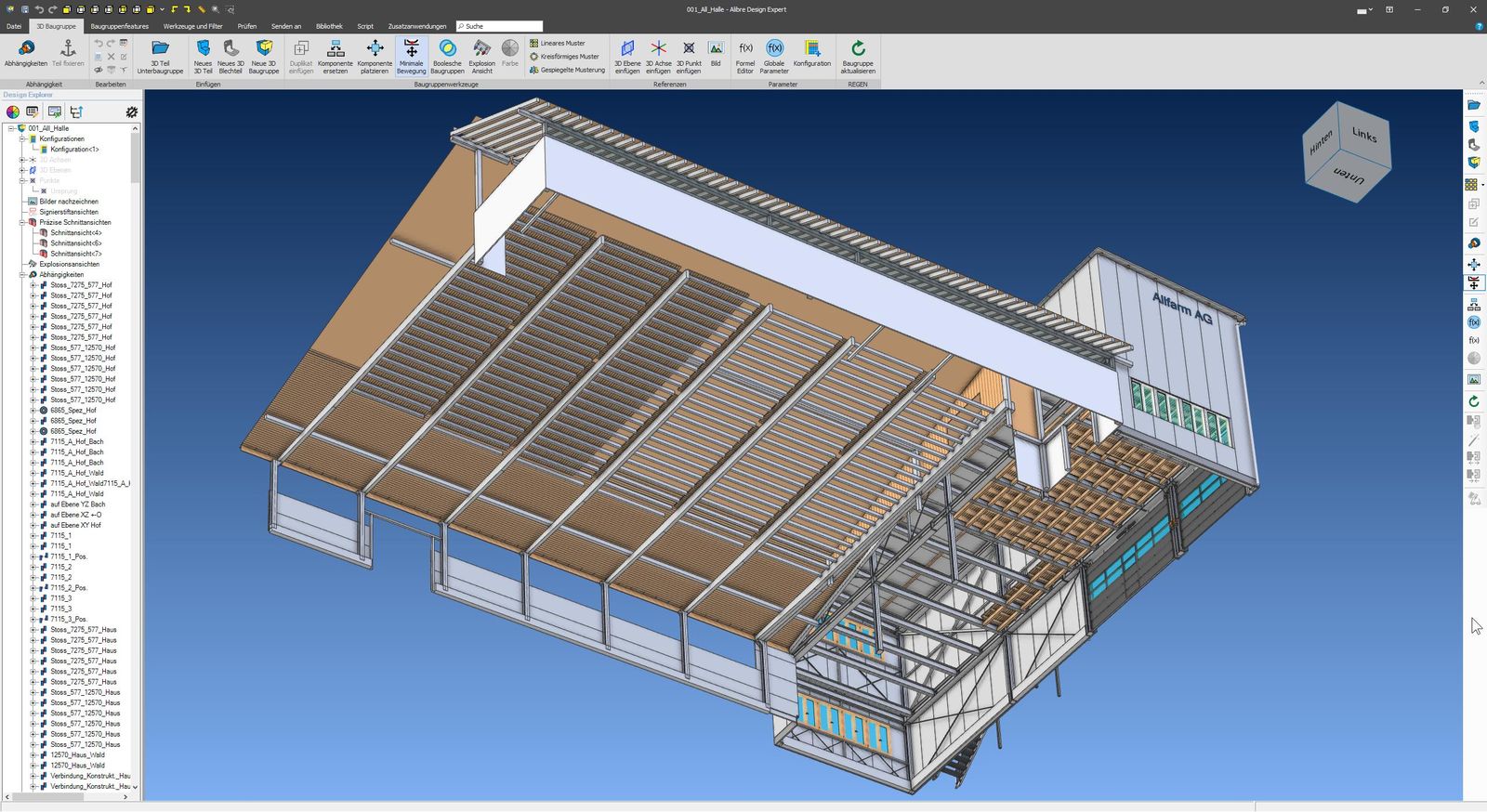Screen dimensions: 1487x812
Task: Create a Neues 3D Teil
Action: (203, 56)
